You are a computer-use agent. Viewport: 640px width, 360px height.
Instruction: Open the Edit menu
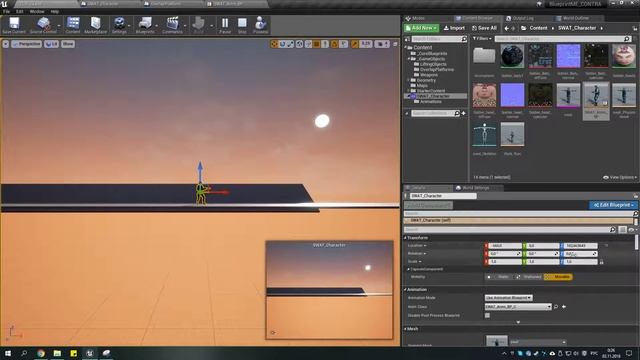pyautogui.click(x=20, y=11)
